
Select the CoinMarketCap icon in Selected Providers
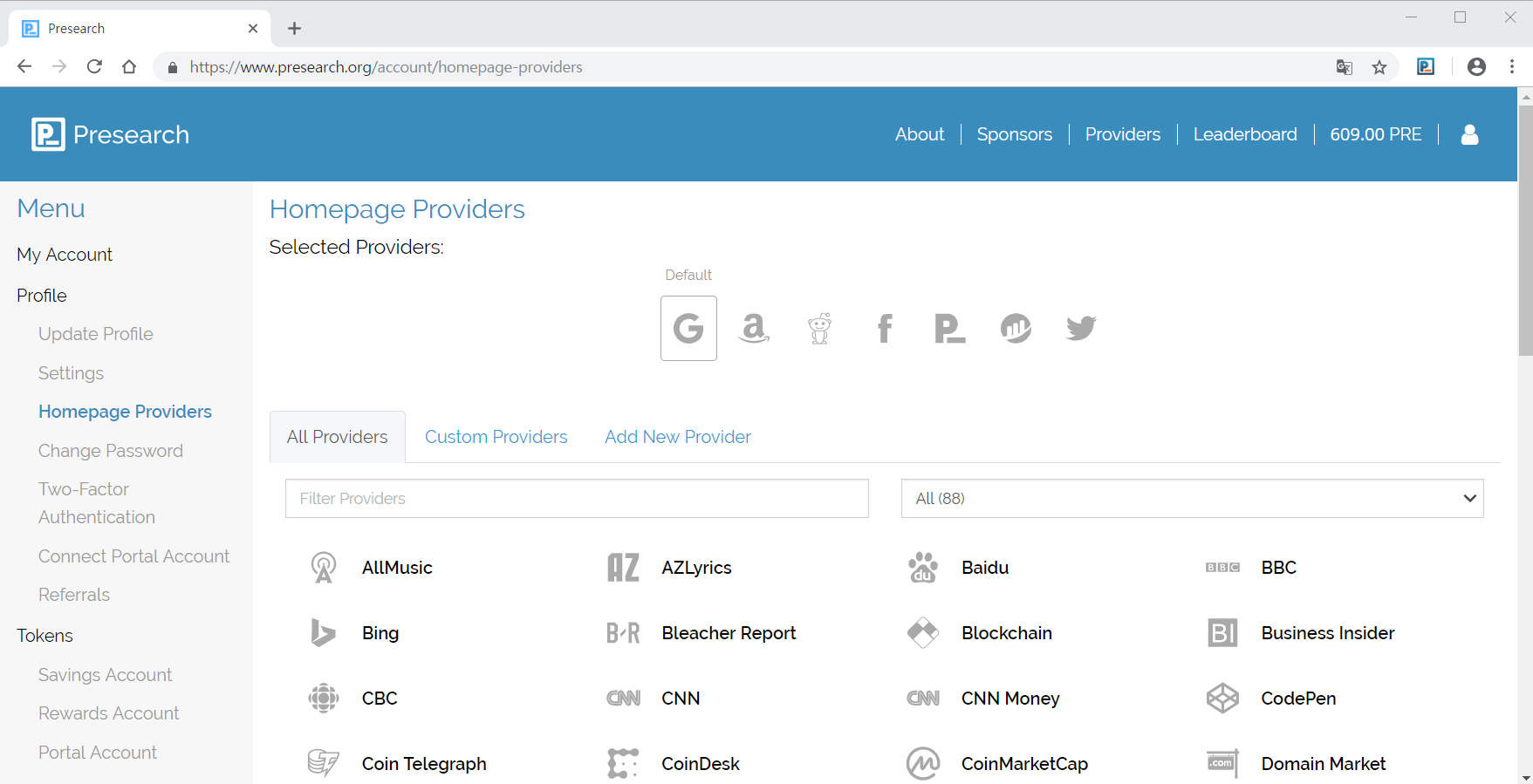coord(1016,328)
